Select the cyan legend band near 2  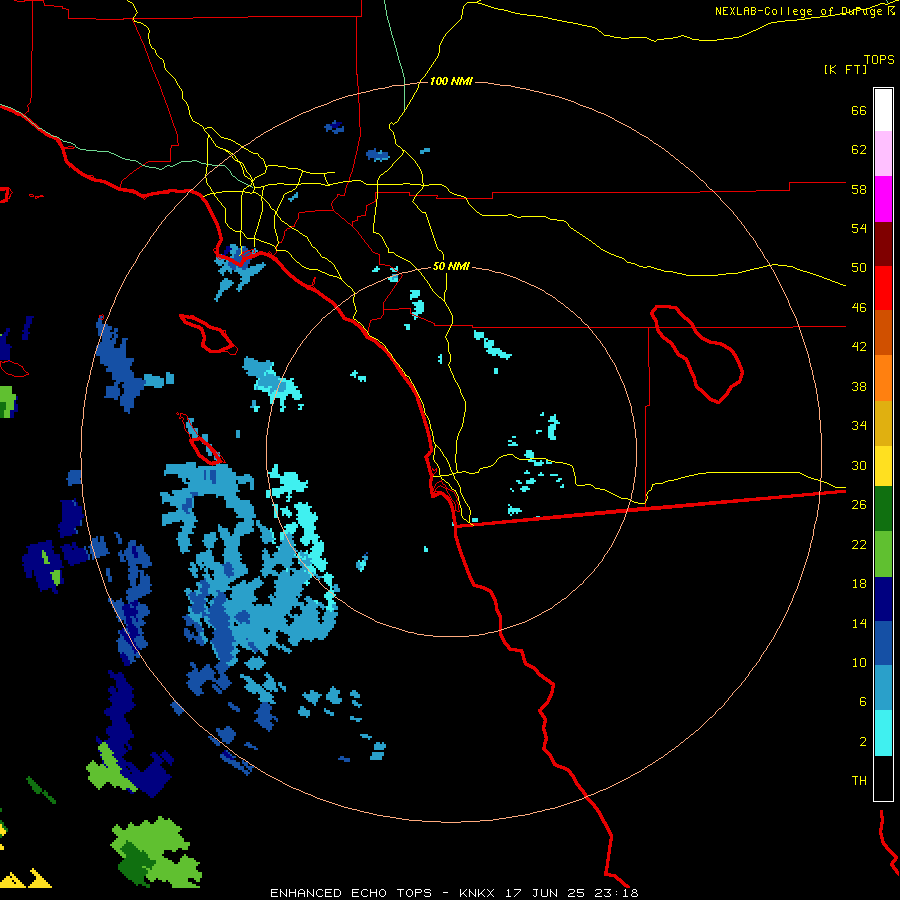883,733
